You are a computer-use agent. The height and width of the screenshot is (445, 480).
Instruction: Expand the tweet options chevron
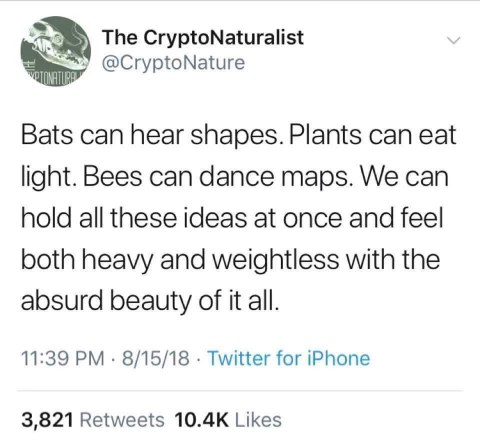pyautogui.click(x=454, y=41)
